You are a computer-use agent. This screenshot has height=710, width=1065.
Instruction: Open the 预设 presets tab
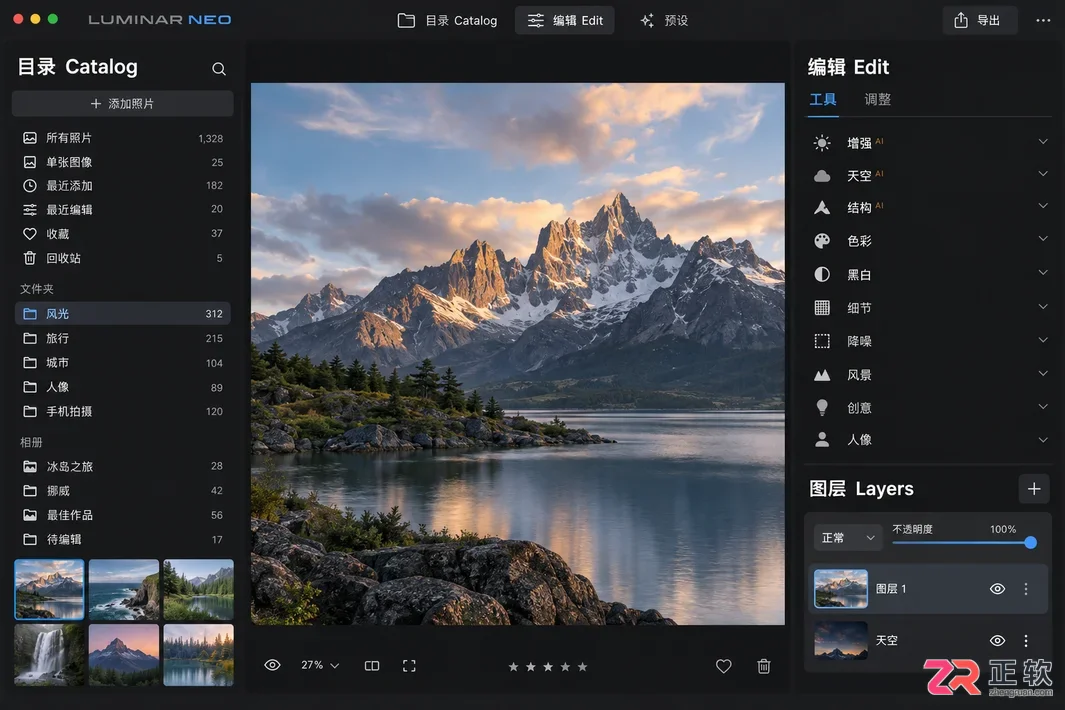click(664, 20)
